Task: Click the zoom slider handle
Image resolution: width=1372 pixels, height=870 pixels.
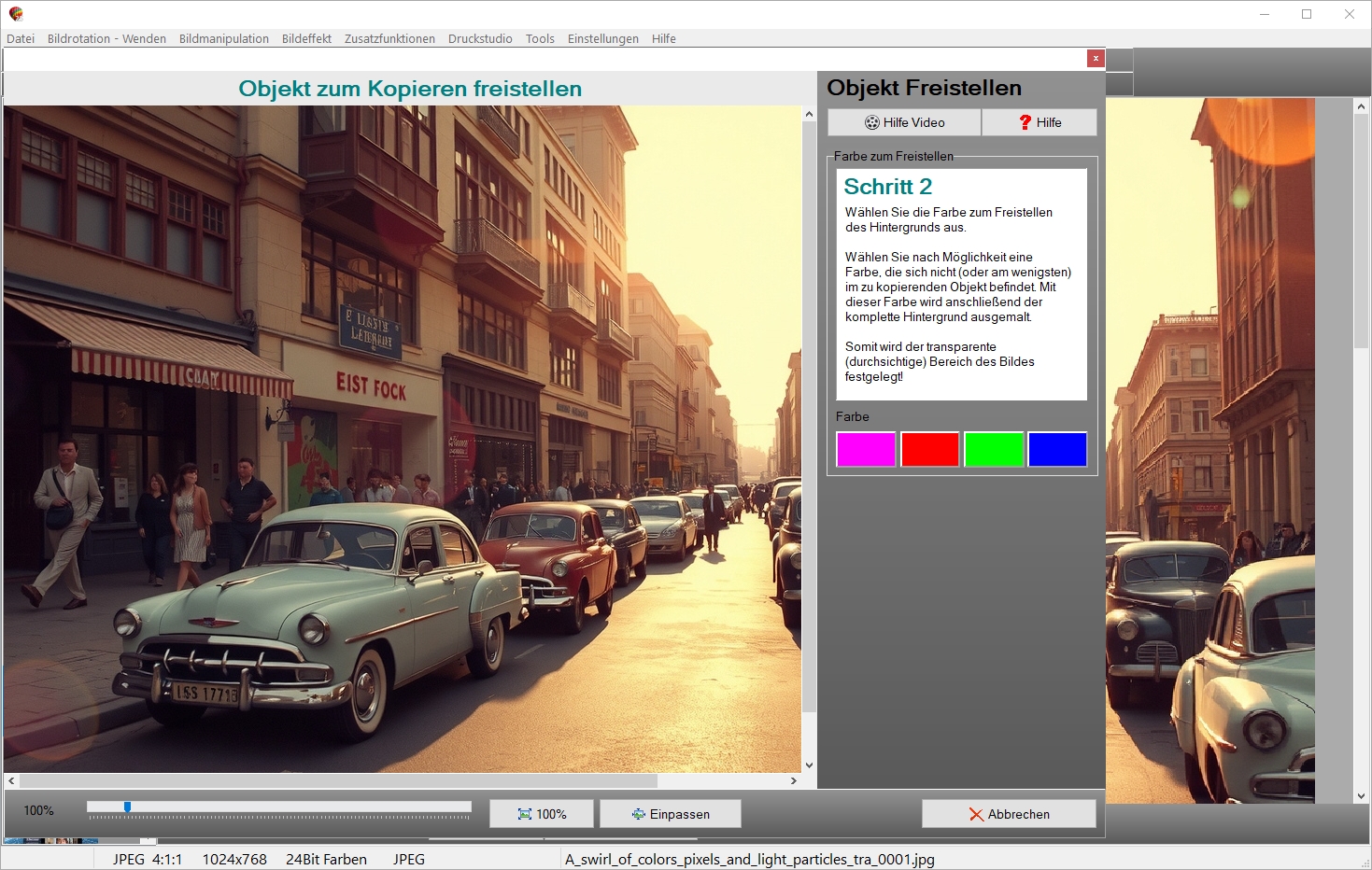Action: pos(127,807)
